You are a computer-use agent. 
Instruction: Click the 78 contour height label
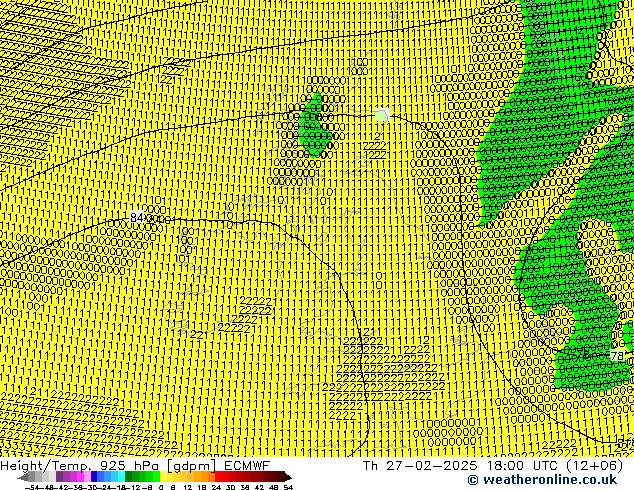click(617, 356)
